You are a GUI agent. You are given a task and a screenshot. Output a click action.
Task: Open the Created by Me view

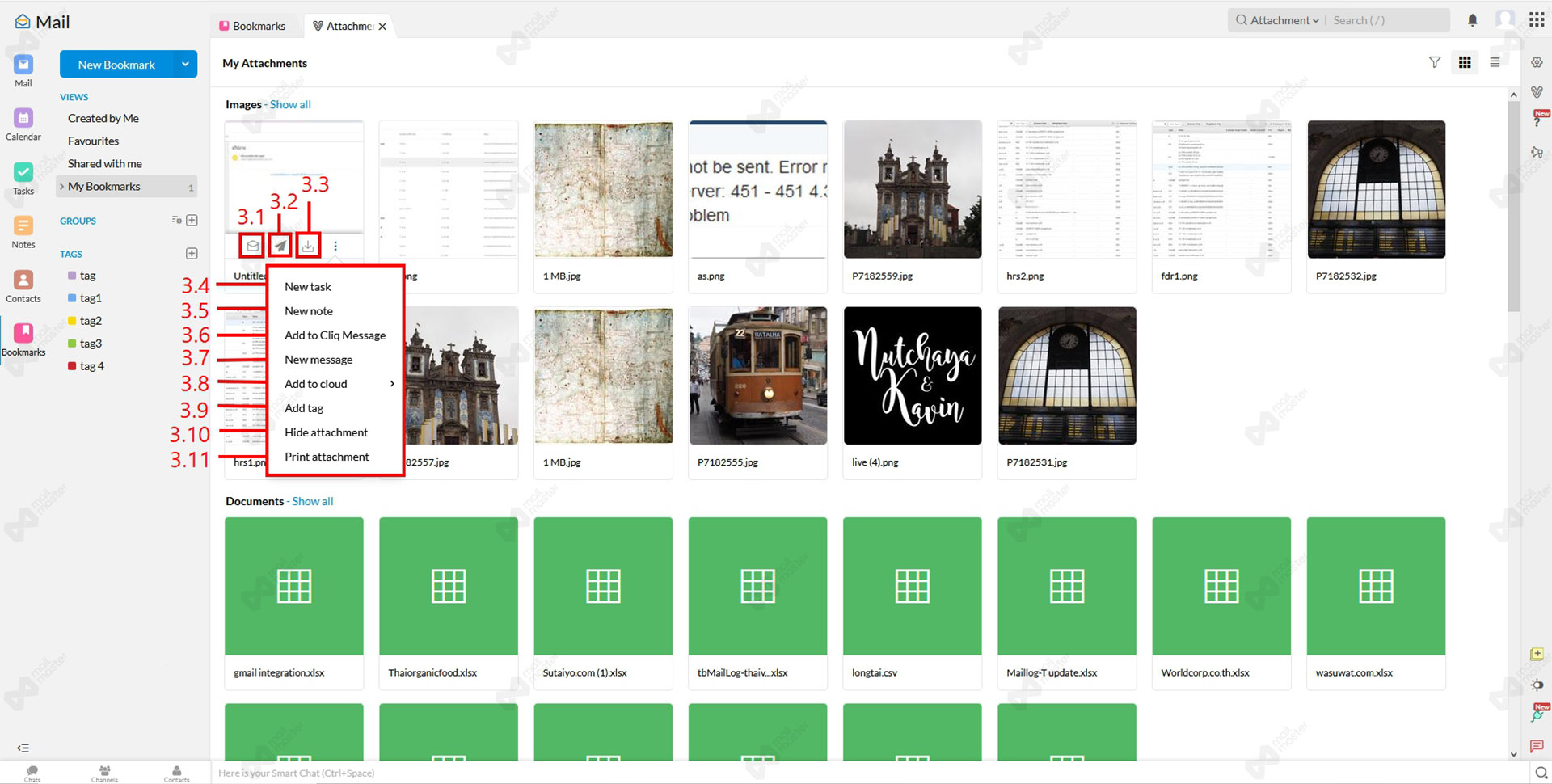click(x=103, y=118)
